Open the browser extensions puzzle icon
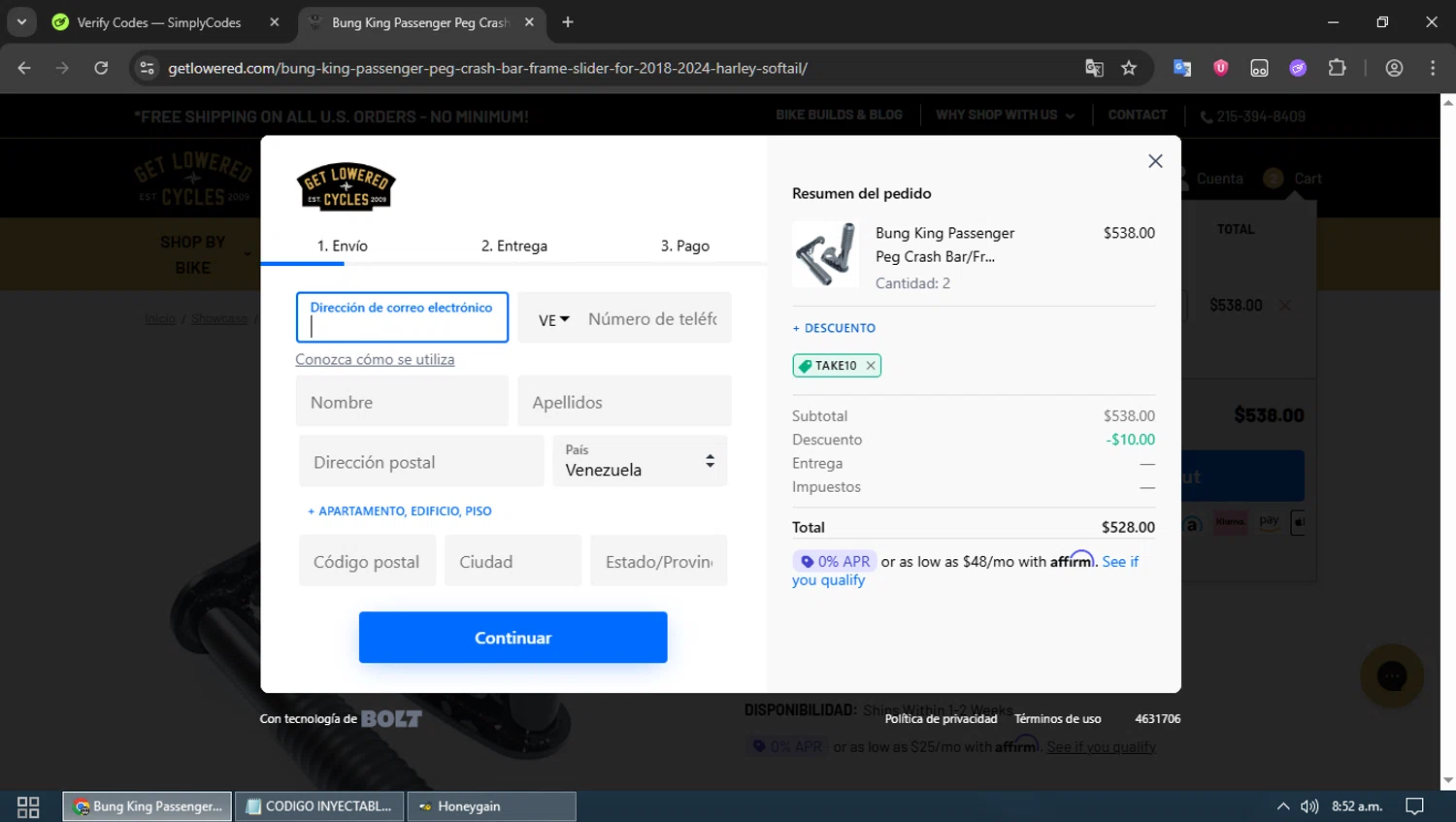Image resolution: width=1456 pixels, height=822 pixels. click(x=1337, y=68)
